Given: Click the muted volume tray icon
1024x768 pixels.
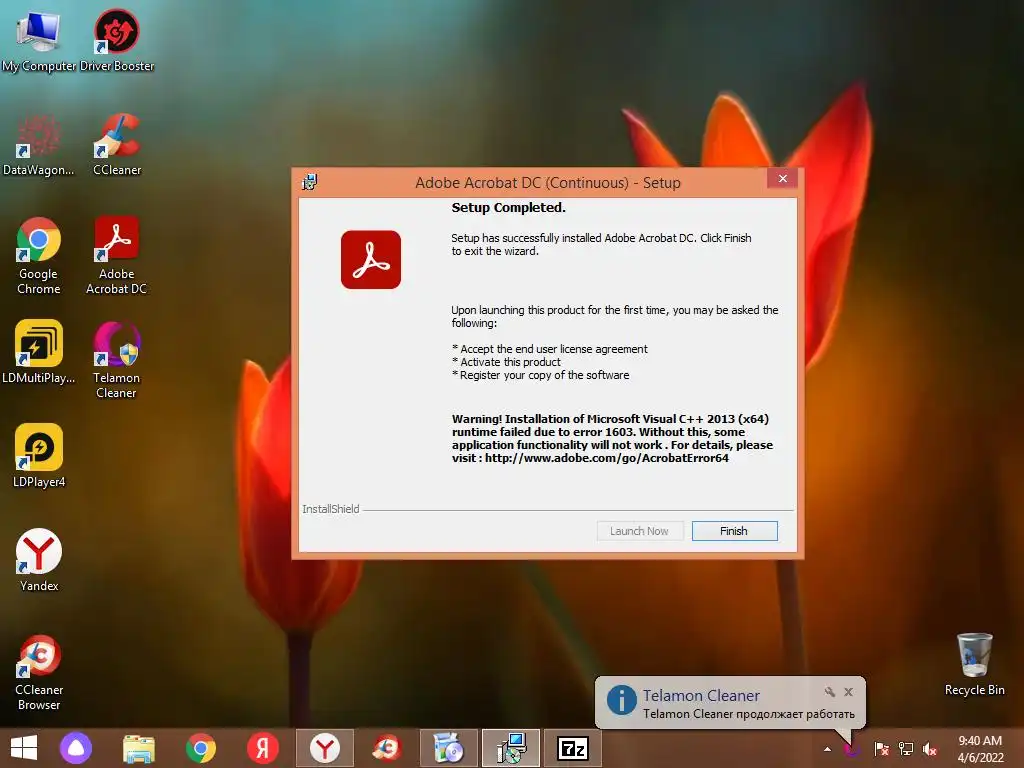Looking at the screenshot, I should click(x=930, y=749).
